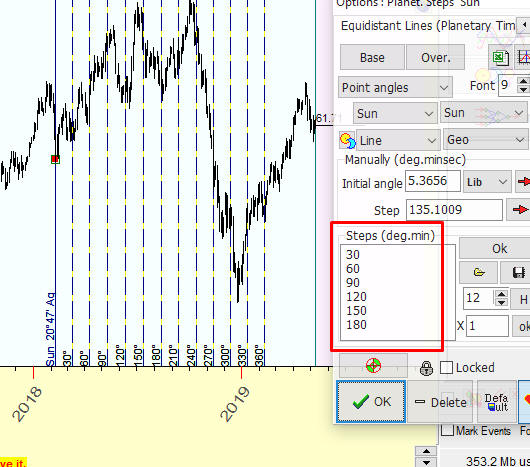Image resolution: width=530 pixels, height=467 pixels.
Task: Click the Excel export icon
Action: pos(500,57)
